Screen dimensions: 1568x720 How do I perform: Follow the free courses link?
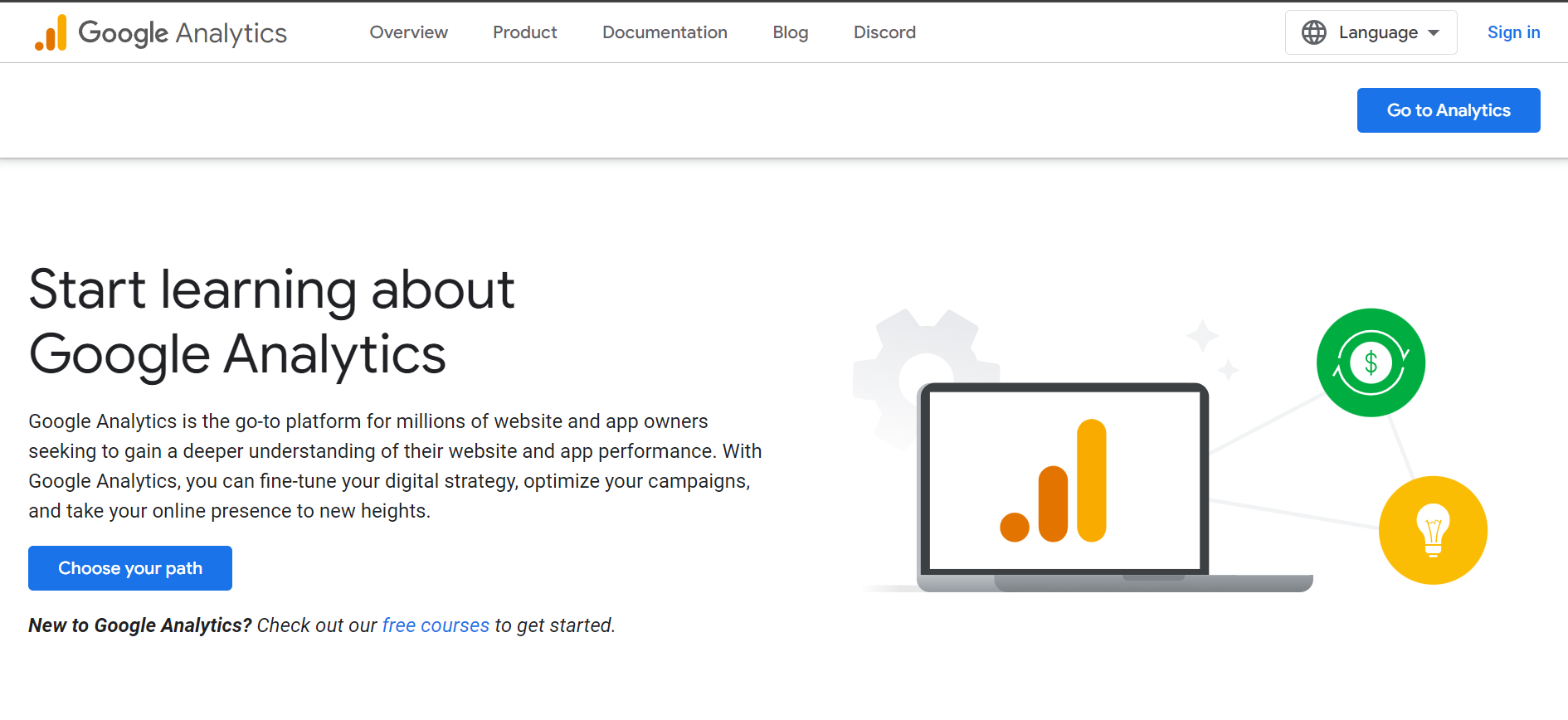[436, 625]
